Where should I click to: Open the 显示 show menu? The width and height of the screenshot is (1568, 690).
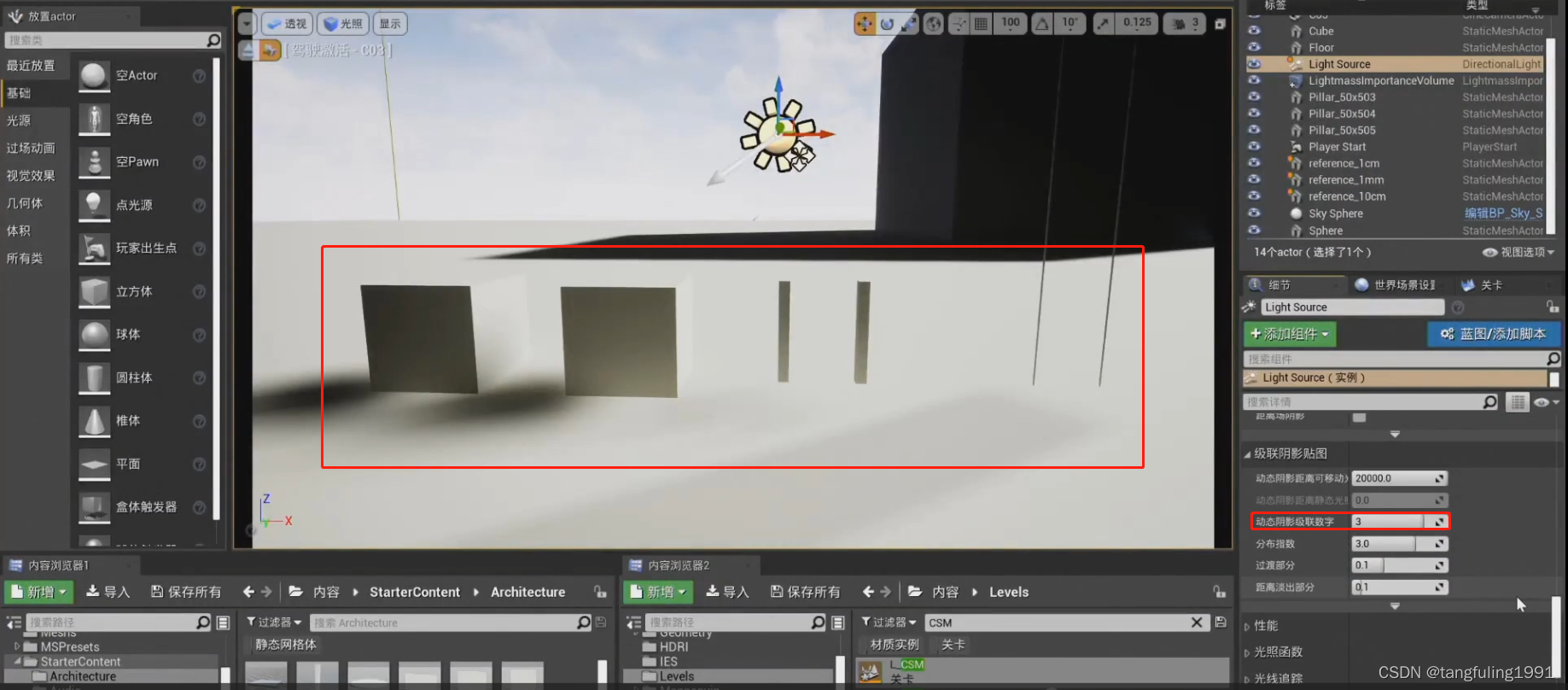390,24
